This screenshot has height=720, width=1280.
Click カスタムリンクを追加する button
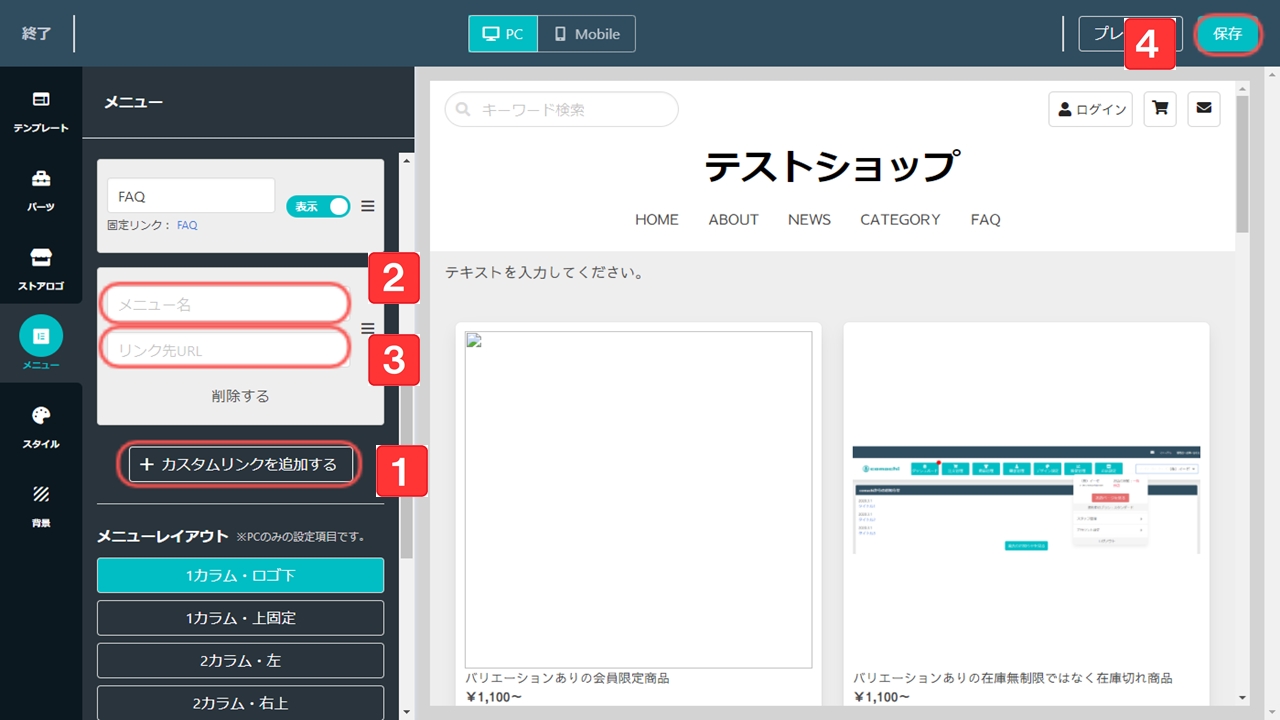pyautogui.click(x=240, y=464)
